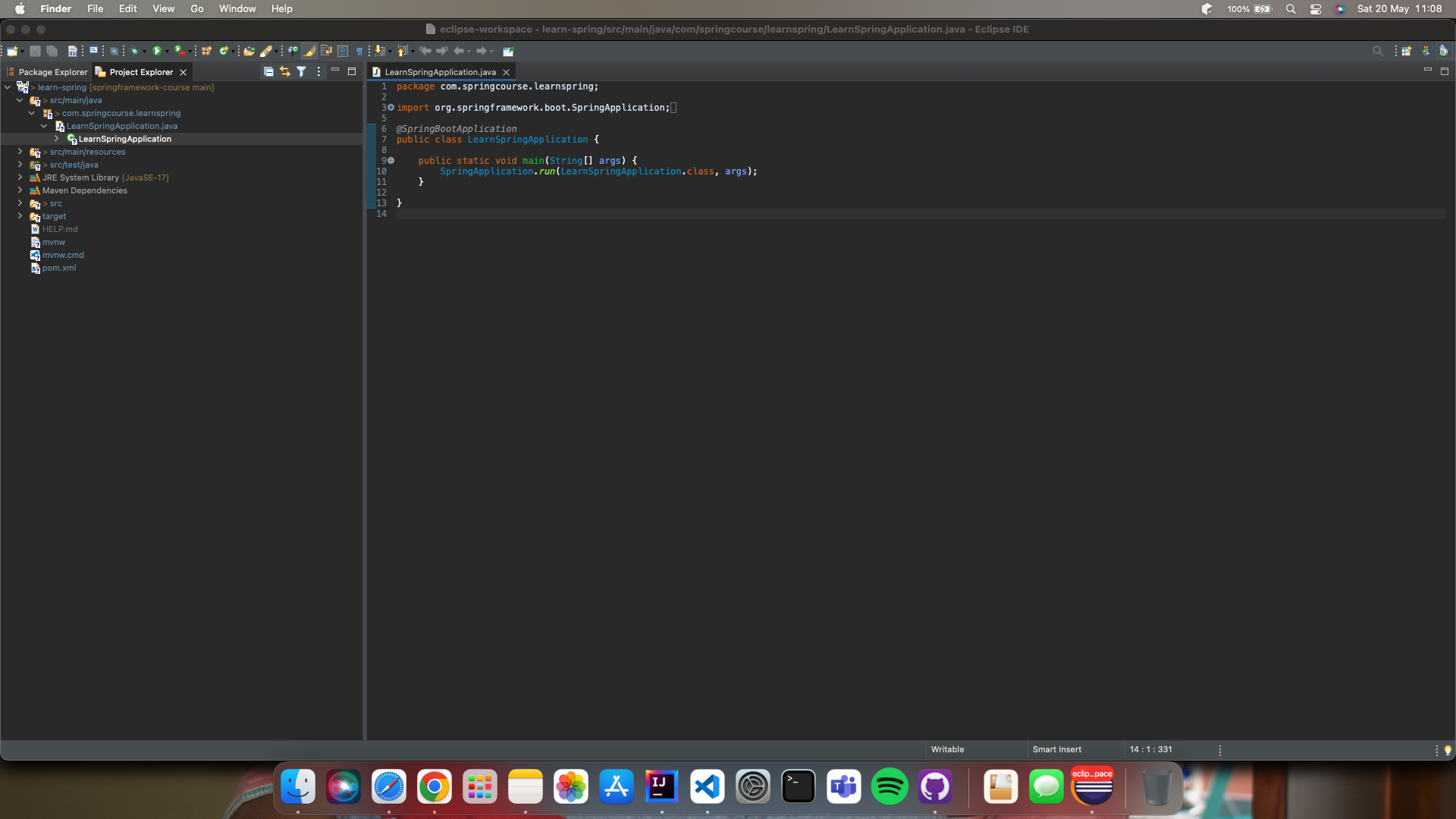Toggle import fold marker on line 3
Viewport: 1456px width, 819px height.
[x=391, y=108]
